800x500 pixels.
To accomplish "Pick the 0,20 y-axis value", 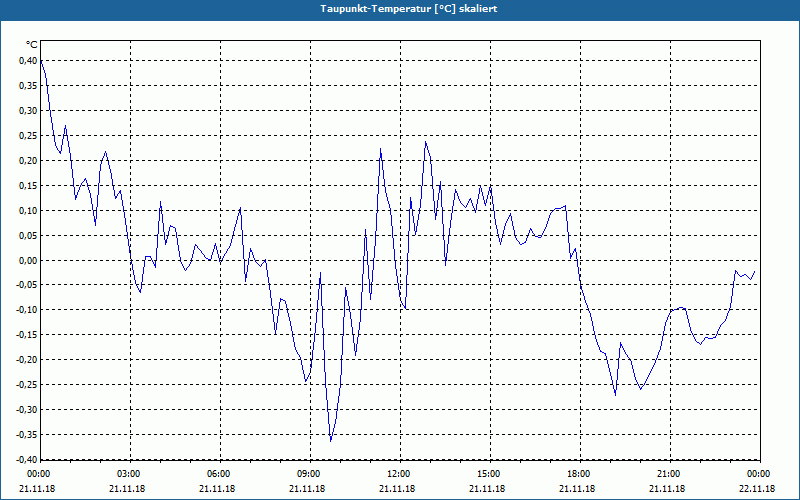I will [28, 161].
